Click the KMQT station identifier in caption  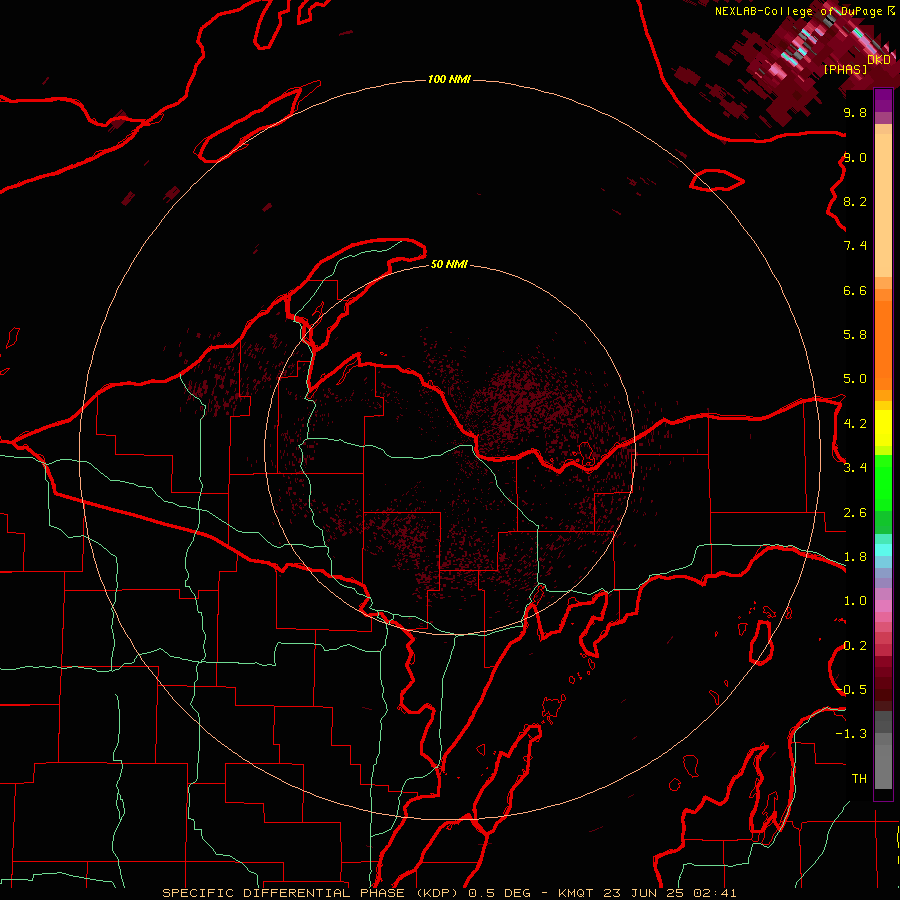(576, 893)
